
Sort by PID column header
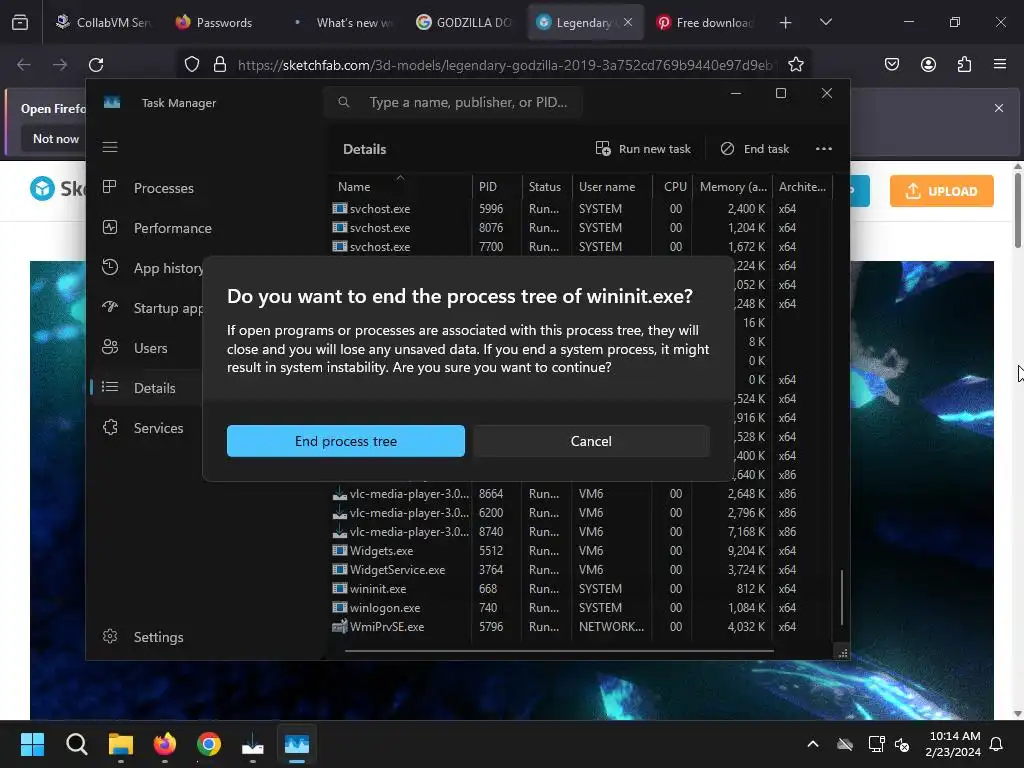[x=496, y=186]
